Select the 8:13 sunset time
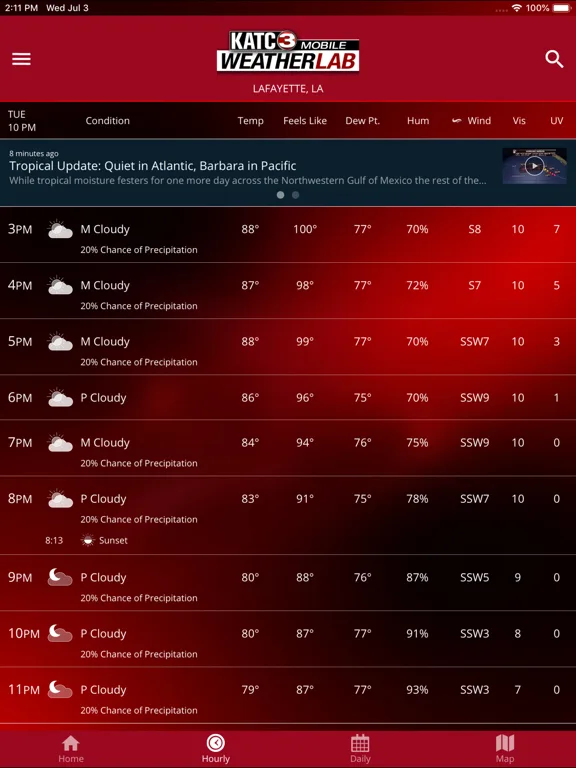Image resolution: width=576 pixels, height=768 pixels. pyautogui.click(x=54, y=540)
